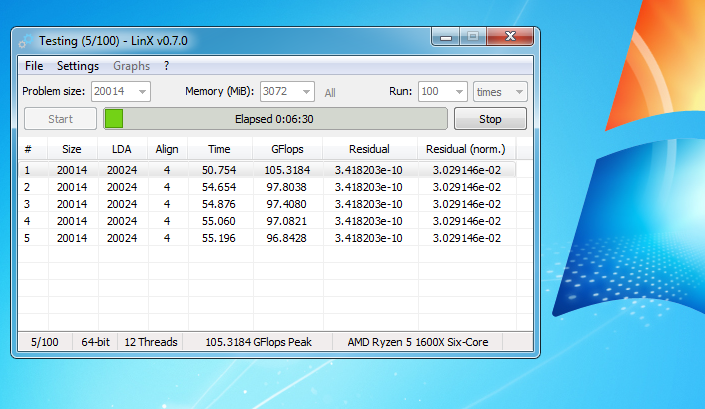The image size is (705, 409).
Task: Click the 105.3184 GFlops Peak status
Action: click(x=259, y=342)
